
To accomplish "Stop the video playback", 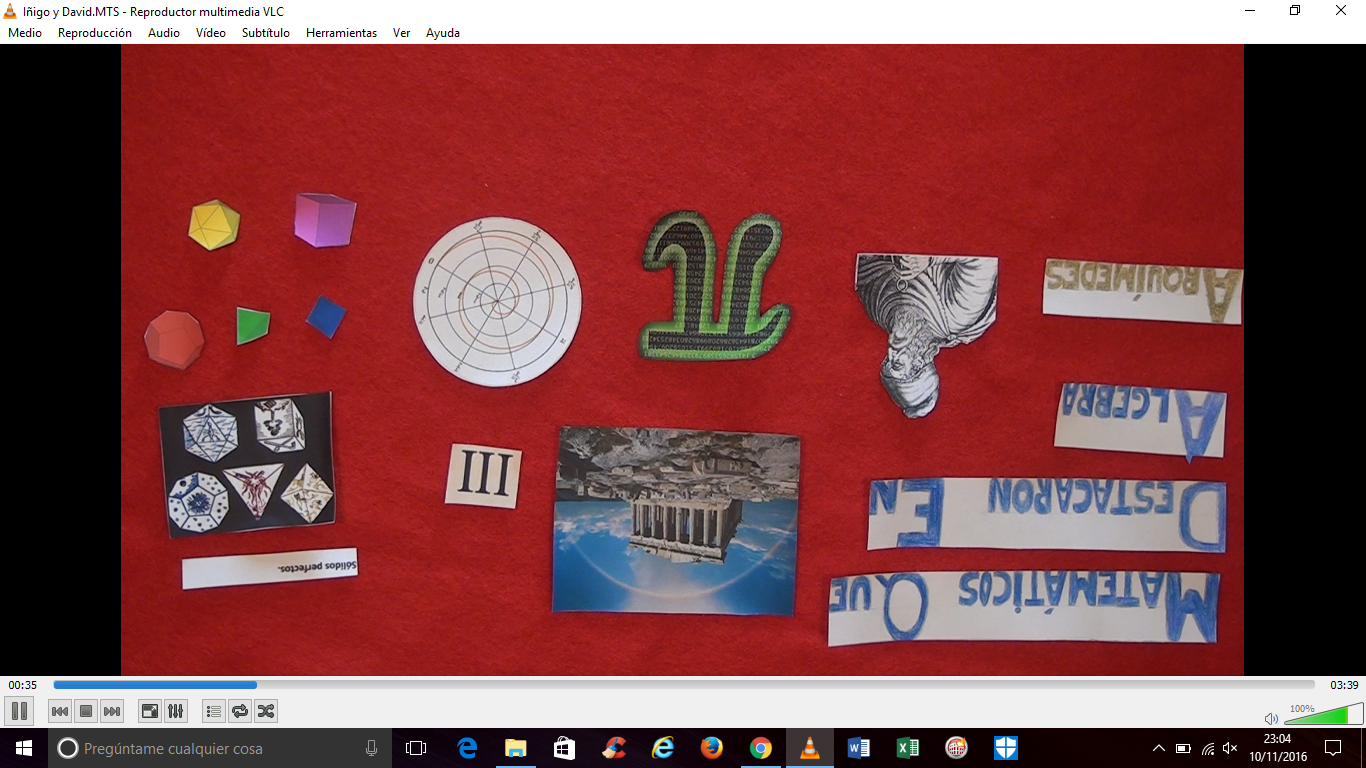I will tap(85, 711).
